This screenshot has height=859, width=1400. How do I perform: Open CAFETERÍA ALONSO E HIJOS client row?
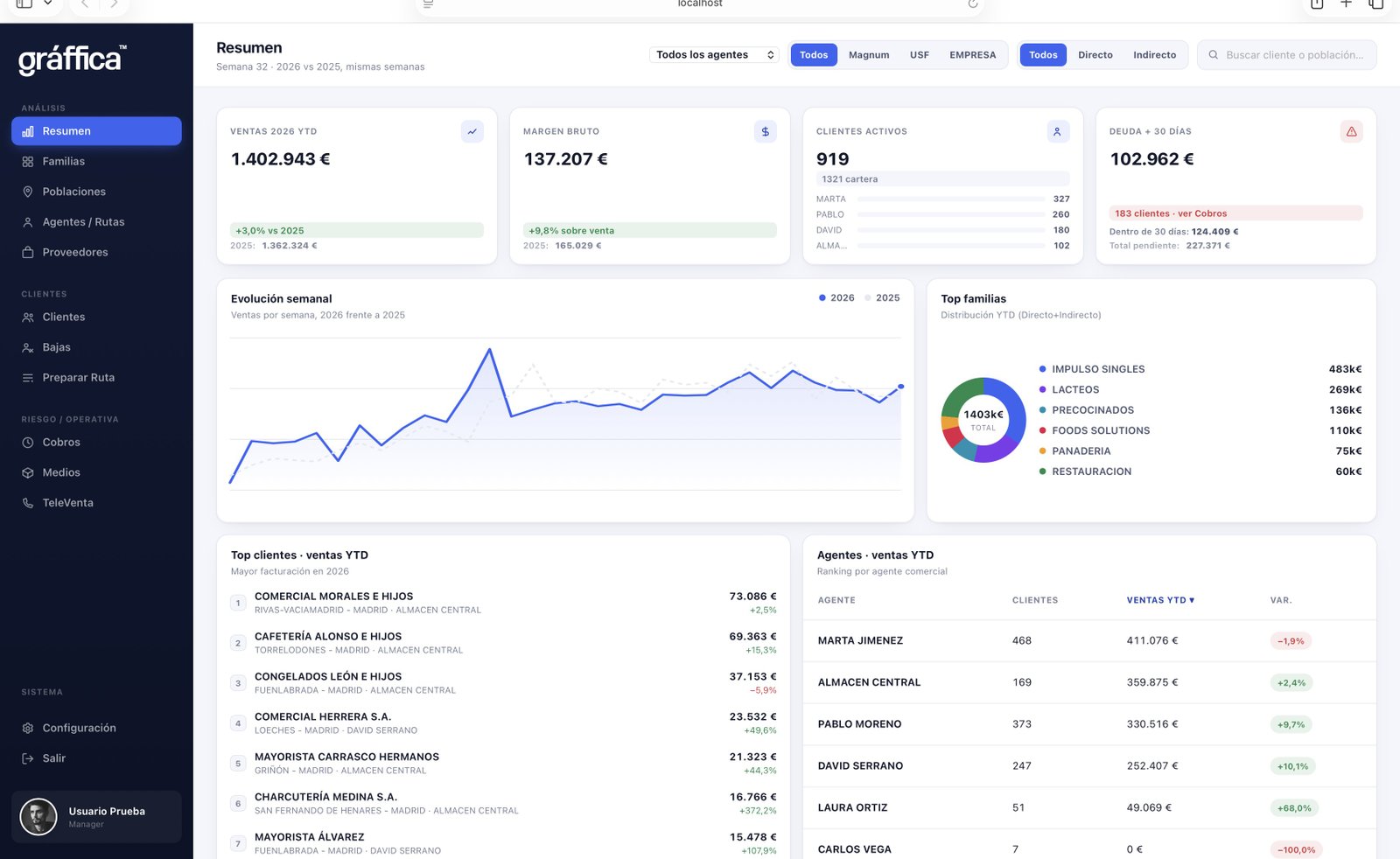click(503, 643)
